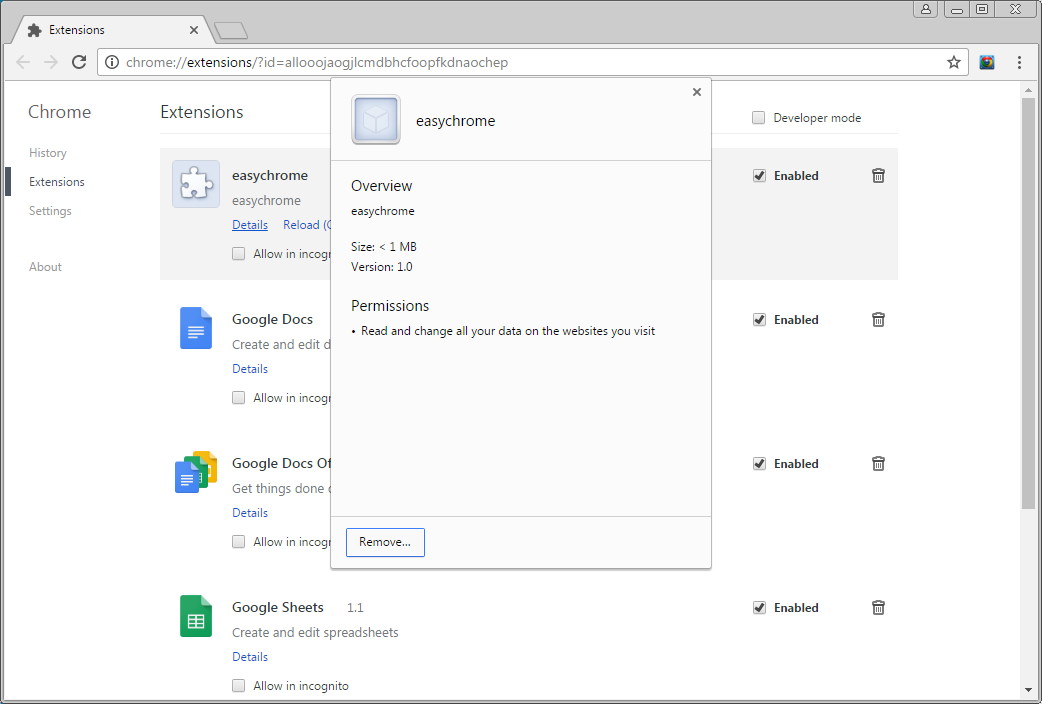Viewport: 1042px width, 704px height.
Task: Delete easychrome using its trash icon
Action: tap(878, 176)
